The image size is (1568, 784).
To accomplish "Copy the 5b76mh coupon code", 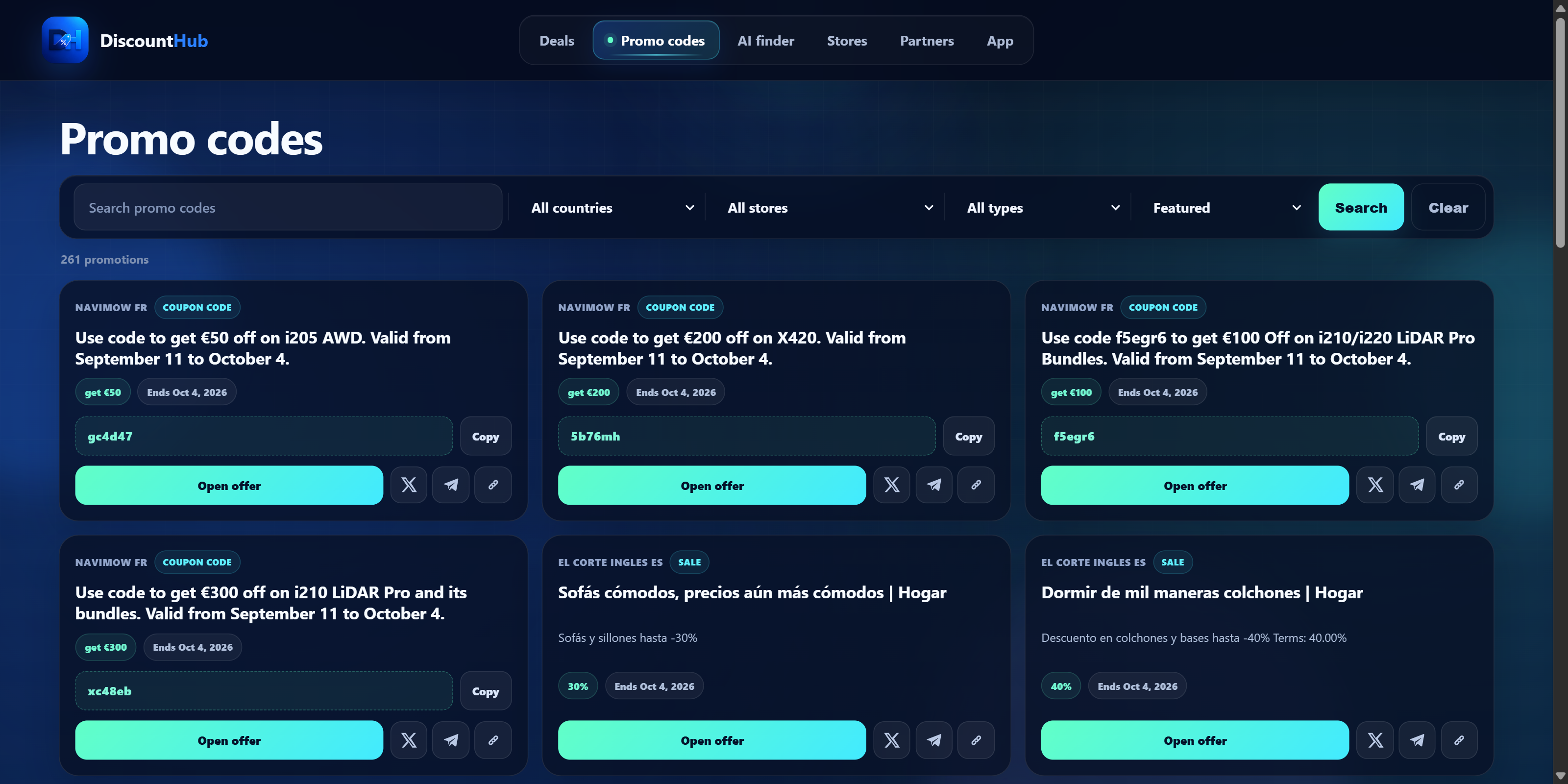I will pyautogui.click(x=968, y=436).
